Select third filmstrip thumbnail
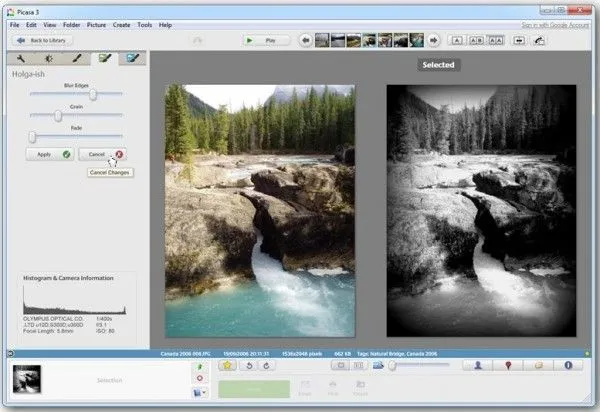This screenshot has width=600, height=412. tap(353, 40)
